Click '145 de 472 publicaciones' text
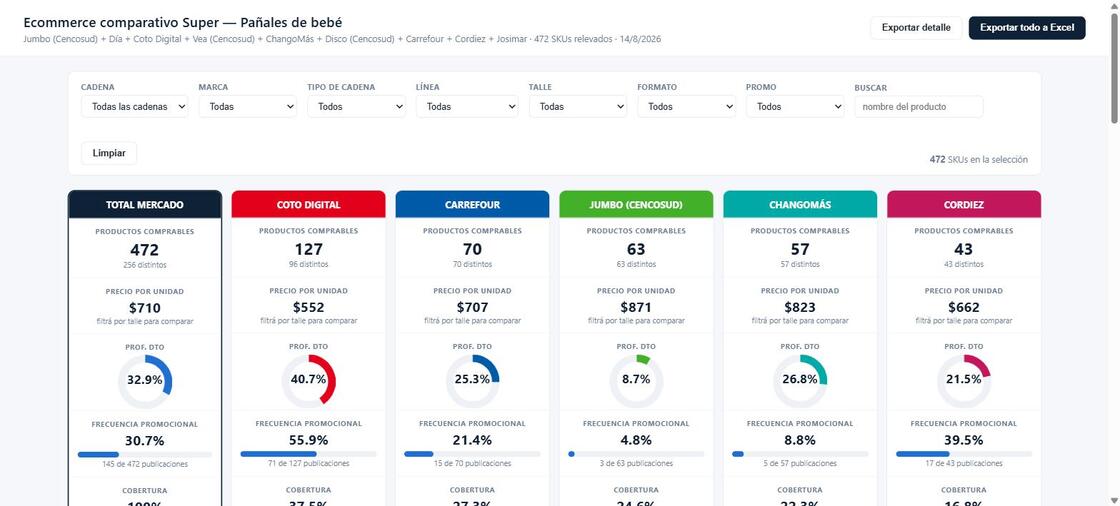Viewport: 1120px width, 506px height. point(145,465)
